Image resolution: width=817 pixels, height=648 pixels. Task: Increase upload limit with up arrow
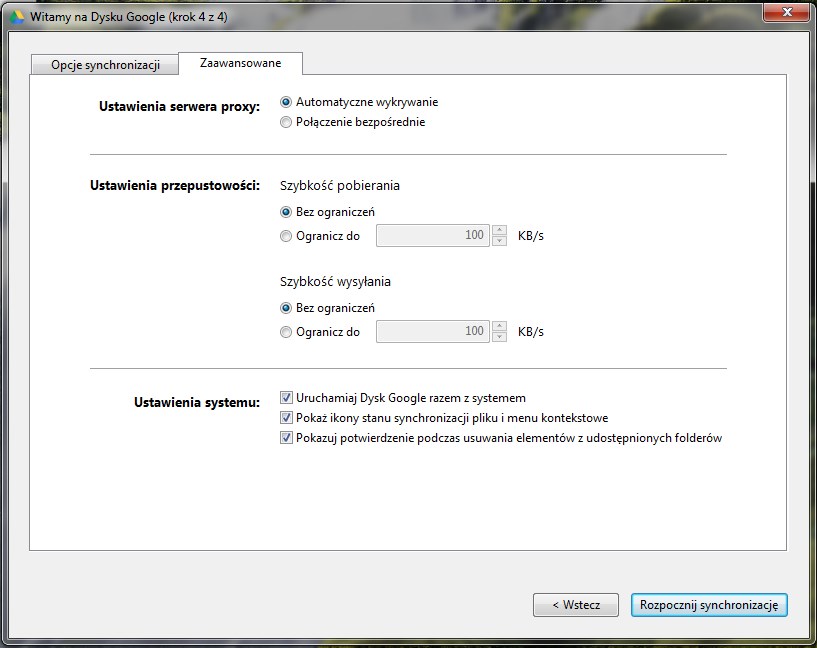click(499, 326)
